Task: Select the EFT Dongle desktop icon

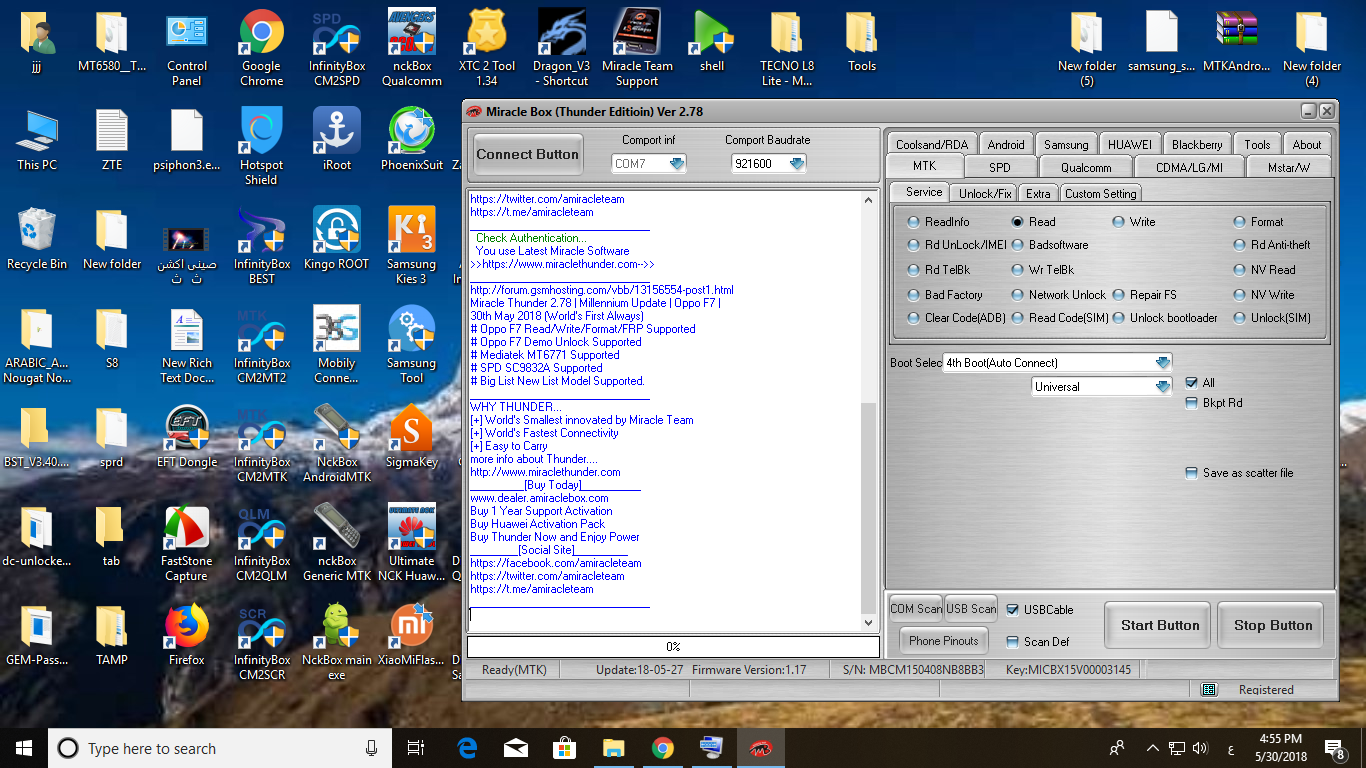Action: (187, 437)
